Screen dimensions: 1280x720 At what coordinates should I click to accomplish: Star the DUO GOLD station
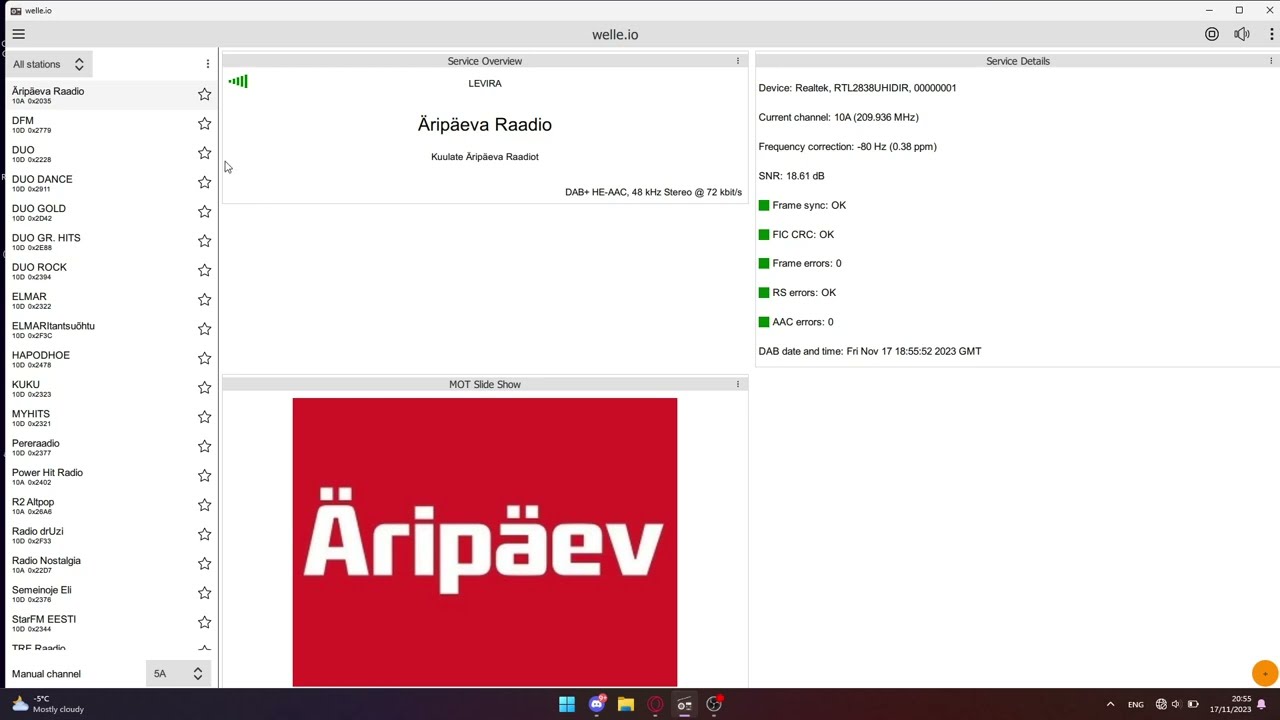click(x=204, y=211)
